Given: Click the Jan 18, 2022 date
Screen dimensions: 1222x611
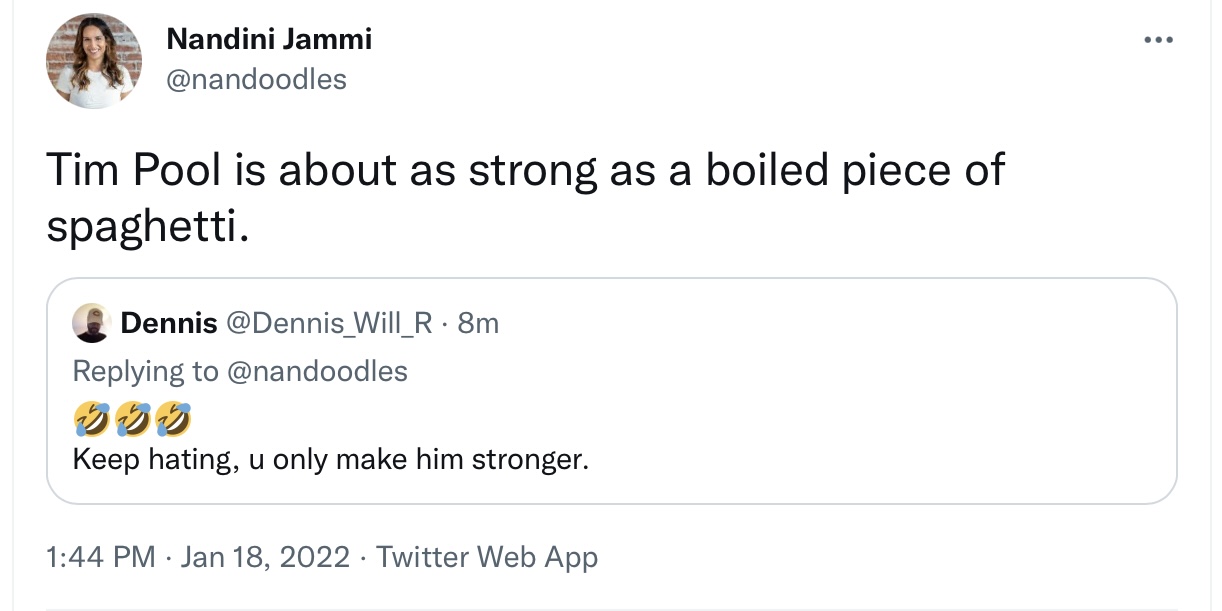Looking at the screenshot, I should 266,557.
